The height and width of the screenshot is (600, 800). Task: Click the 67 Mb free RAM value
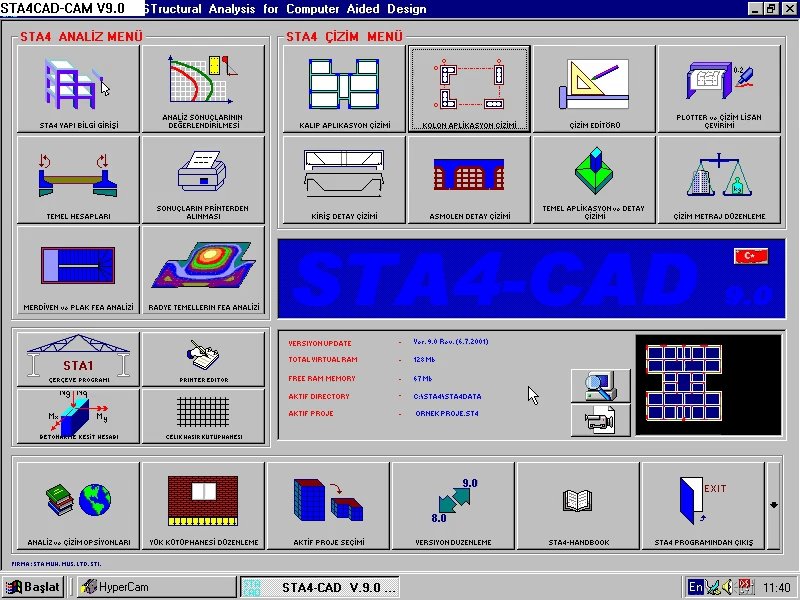click(x=422, y=379)
